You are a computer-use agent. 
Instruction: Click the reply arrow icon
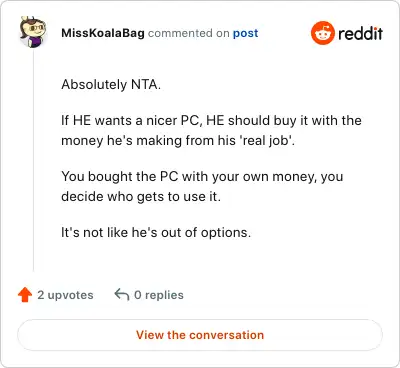122,294
